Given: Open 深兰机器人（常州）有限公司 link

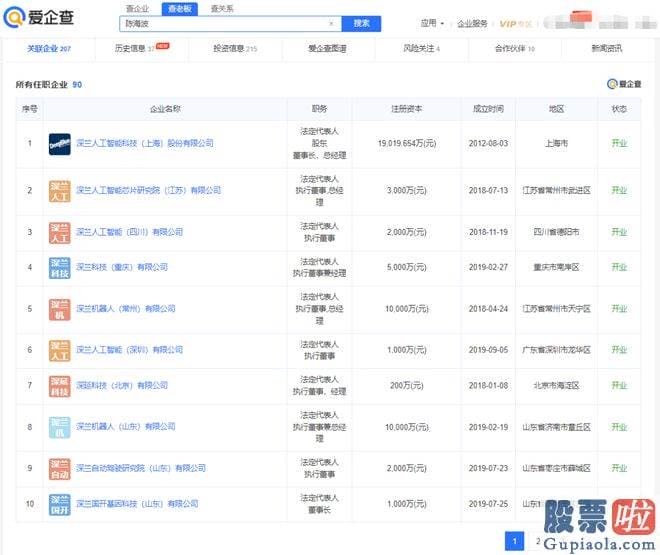Looking at the screenshot, I should coord(126,308).
